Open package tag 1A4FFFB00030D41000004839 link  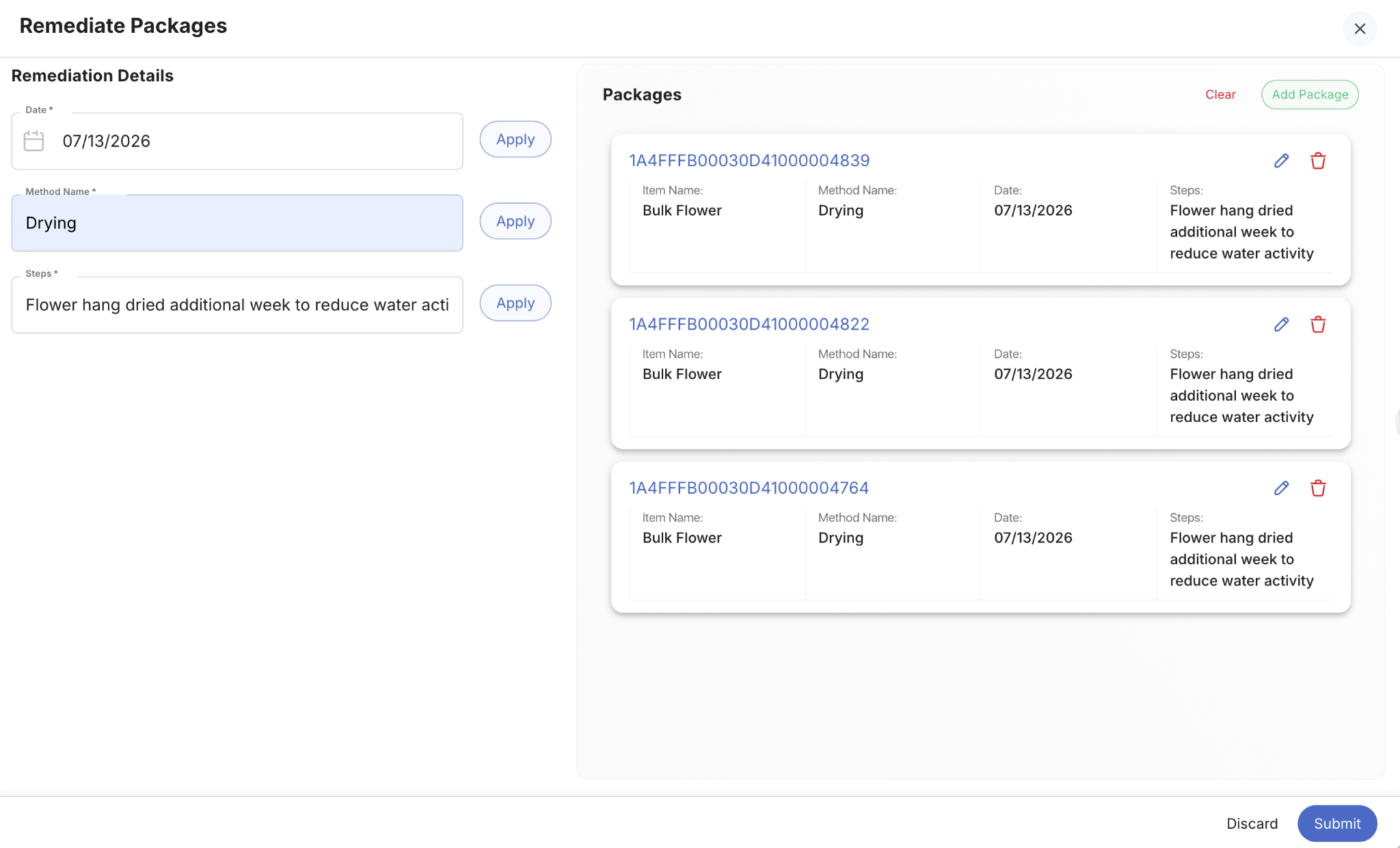coord(749,161)
